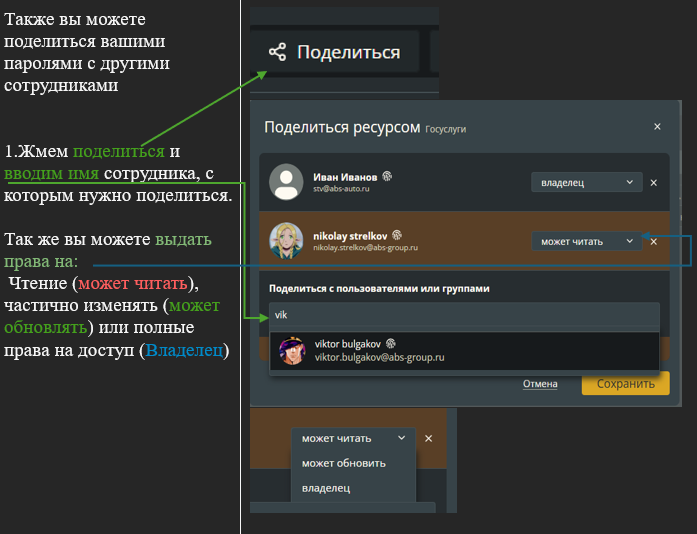The height and width of the screenshot is (534, 697).
Task: Click Иван Иванов's avatar
Action: coord(286,181)
